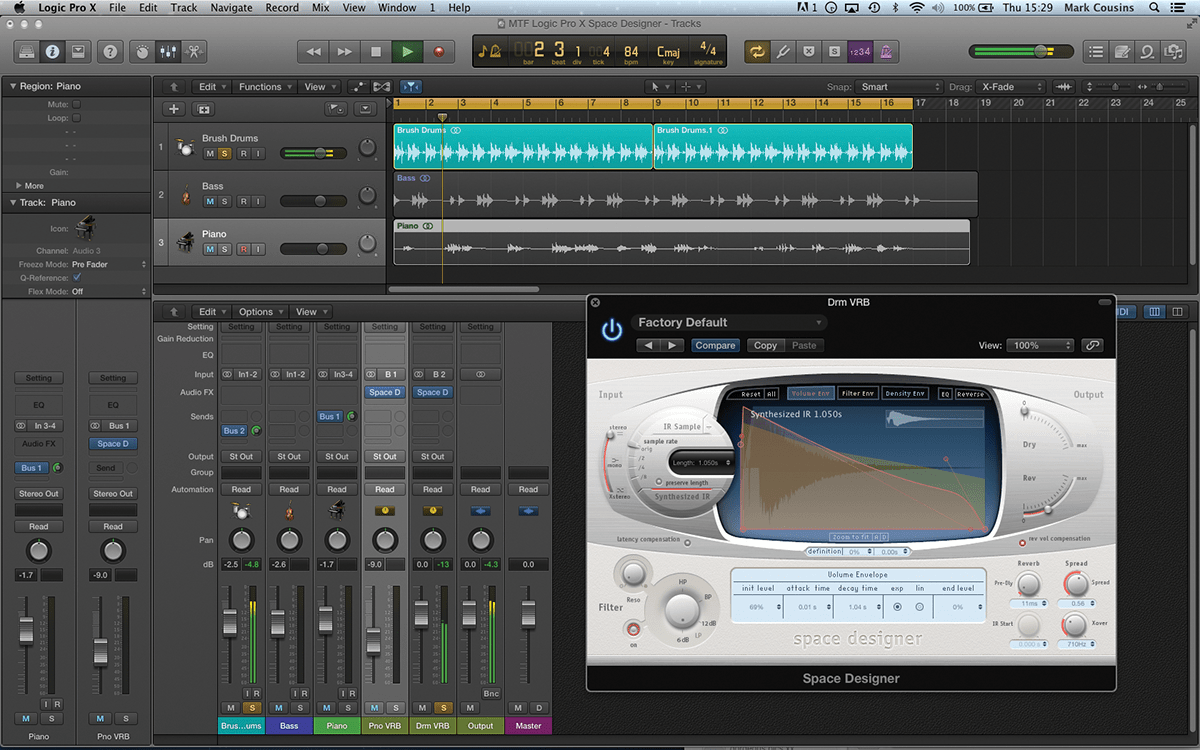The height and width of the screenshot is (750, 1200).
Task: Open the tracks area Functions menu
Action: 265,87
